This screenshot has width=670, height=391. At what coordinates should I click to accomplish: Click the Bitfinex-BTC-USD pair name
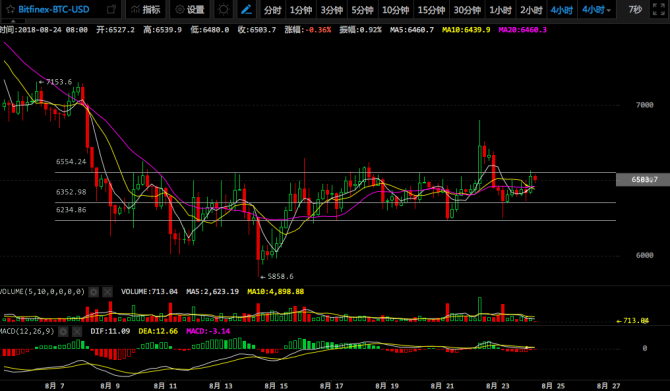point(54,9)
